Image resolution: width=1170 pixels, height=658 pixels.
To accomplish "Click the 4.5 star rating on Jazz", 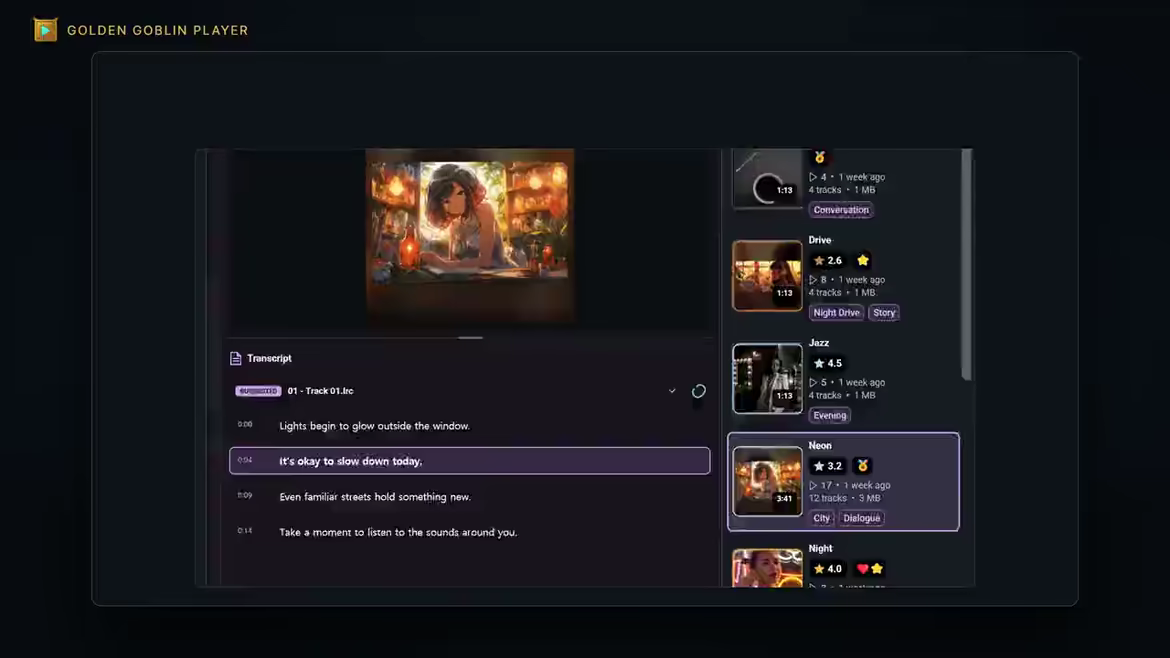I will pyautogui.click(x=828, y=363).
